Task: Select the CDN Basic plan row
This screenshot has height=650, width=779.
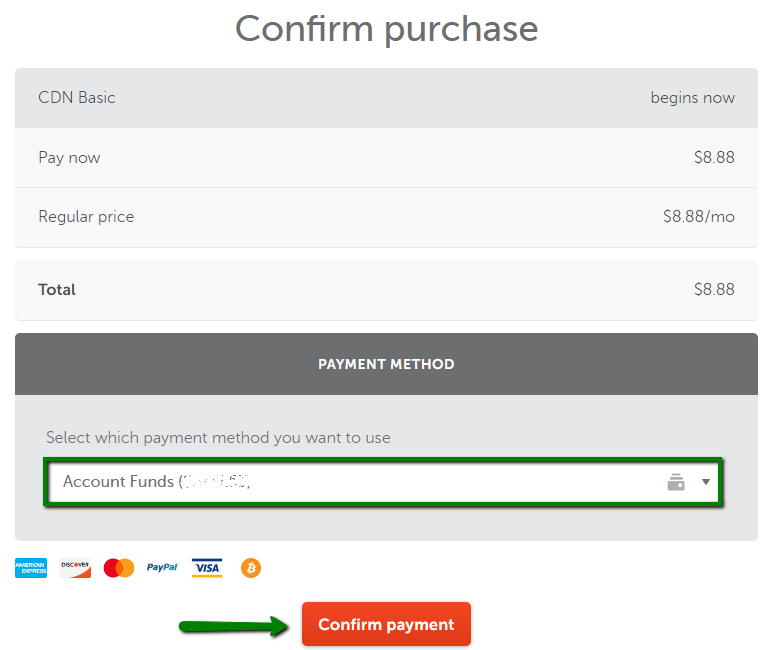Action: (386, 98)
